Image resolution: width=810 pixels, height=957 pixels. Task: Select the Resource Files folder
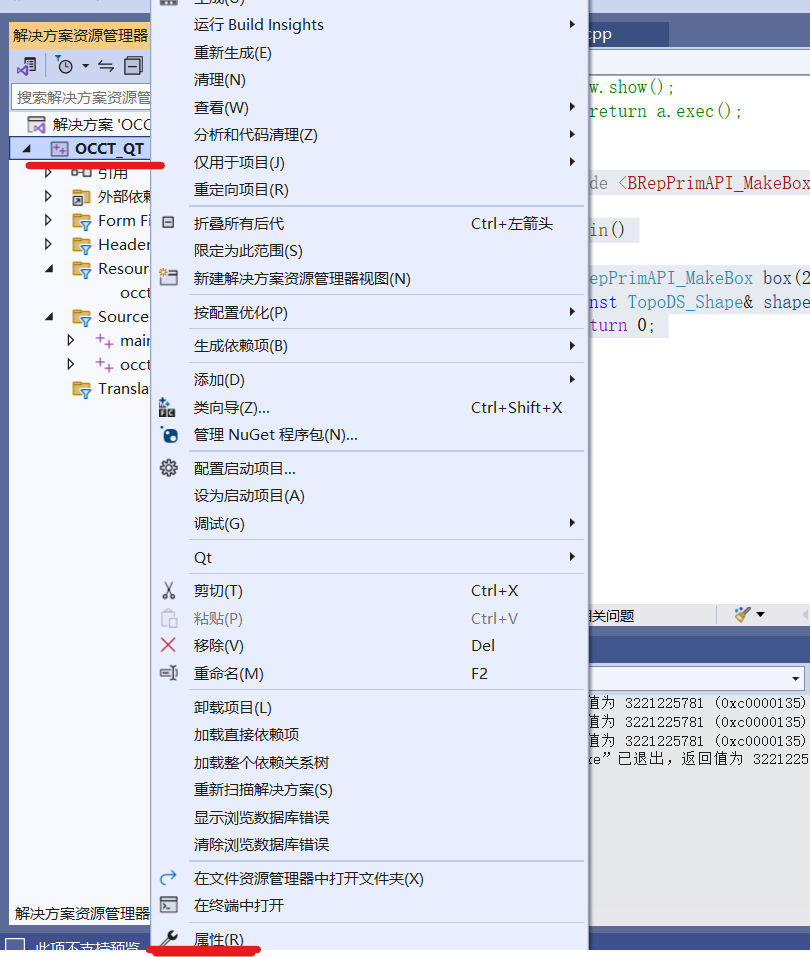[110, 269]
